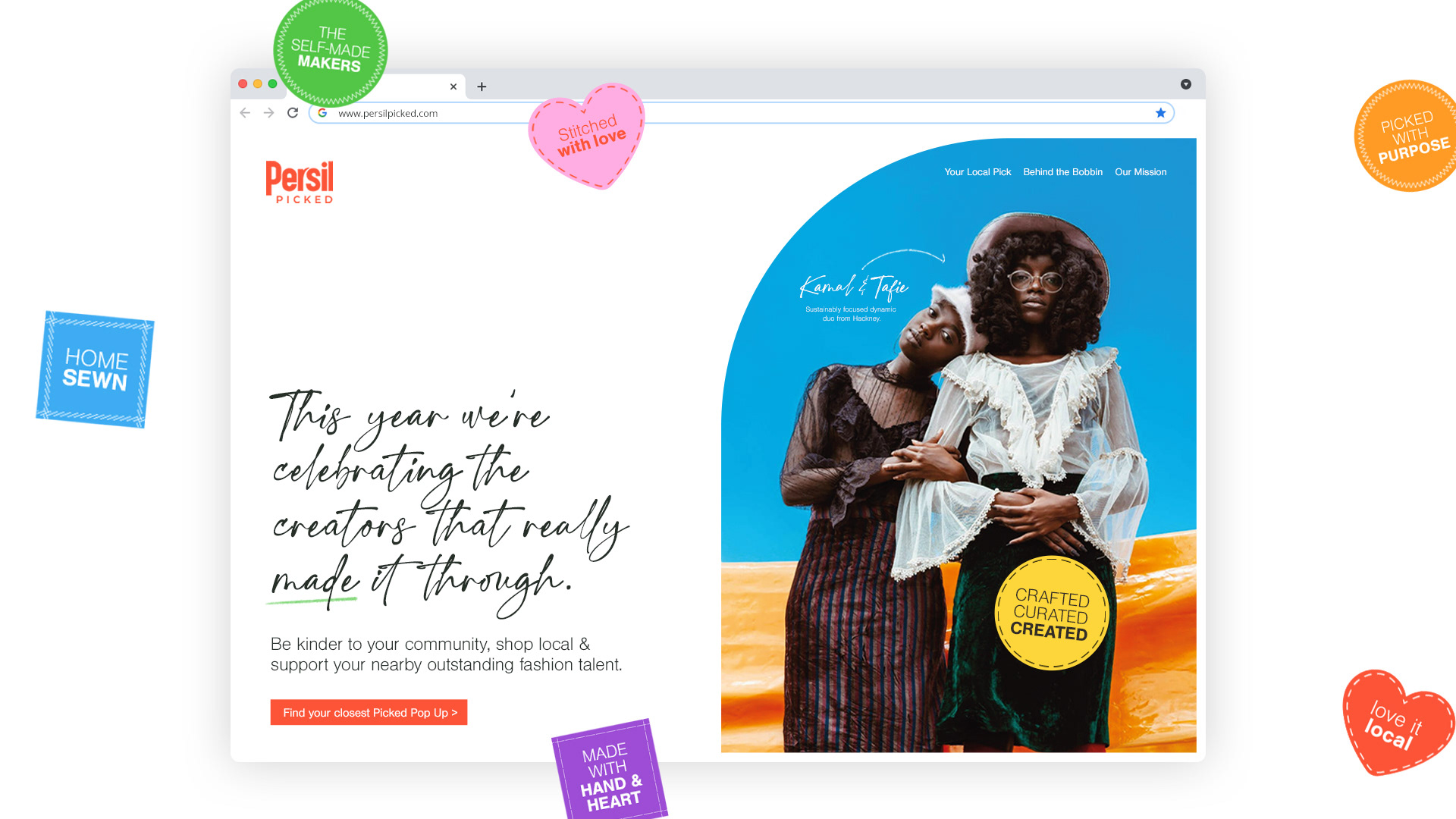Click the pink Stitched with love heart

pos(588,135)
